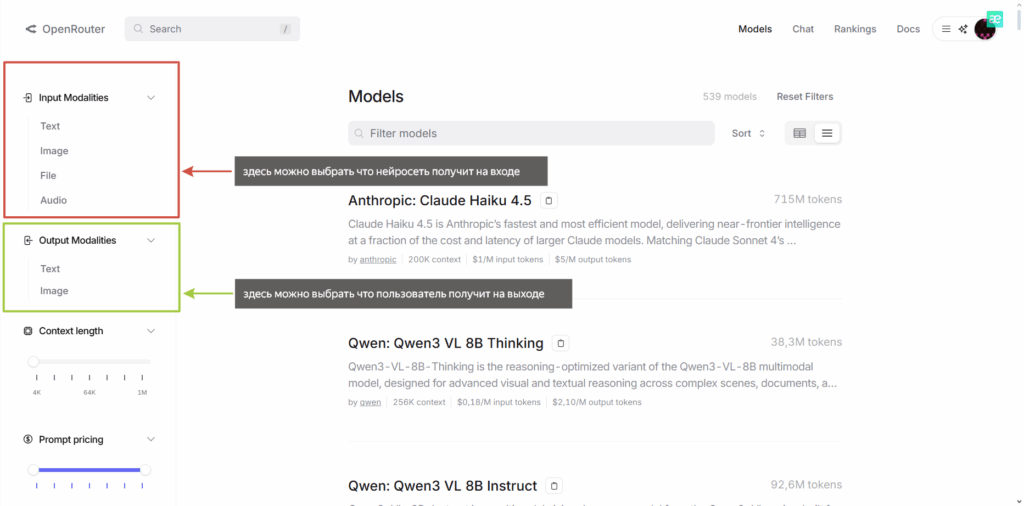1024x506 pixels.
Task: Collapse the Context length section
Action: coord(151,331)
